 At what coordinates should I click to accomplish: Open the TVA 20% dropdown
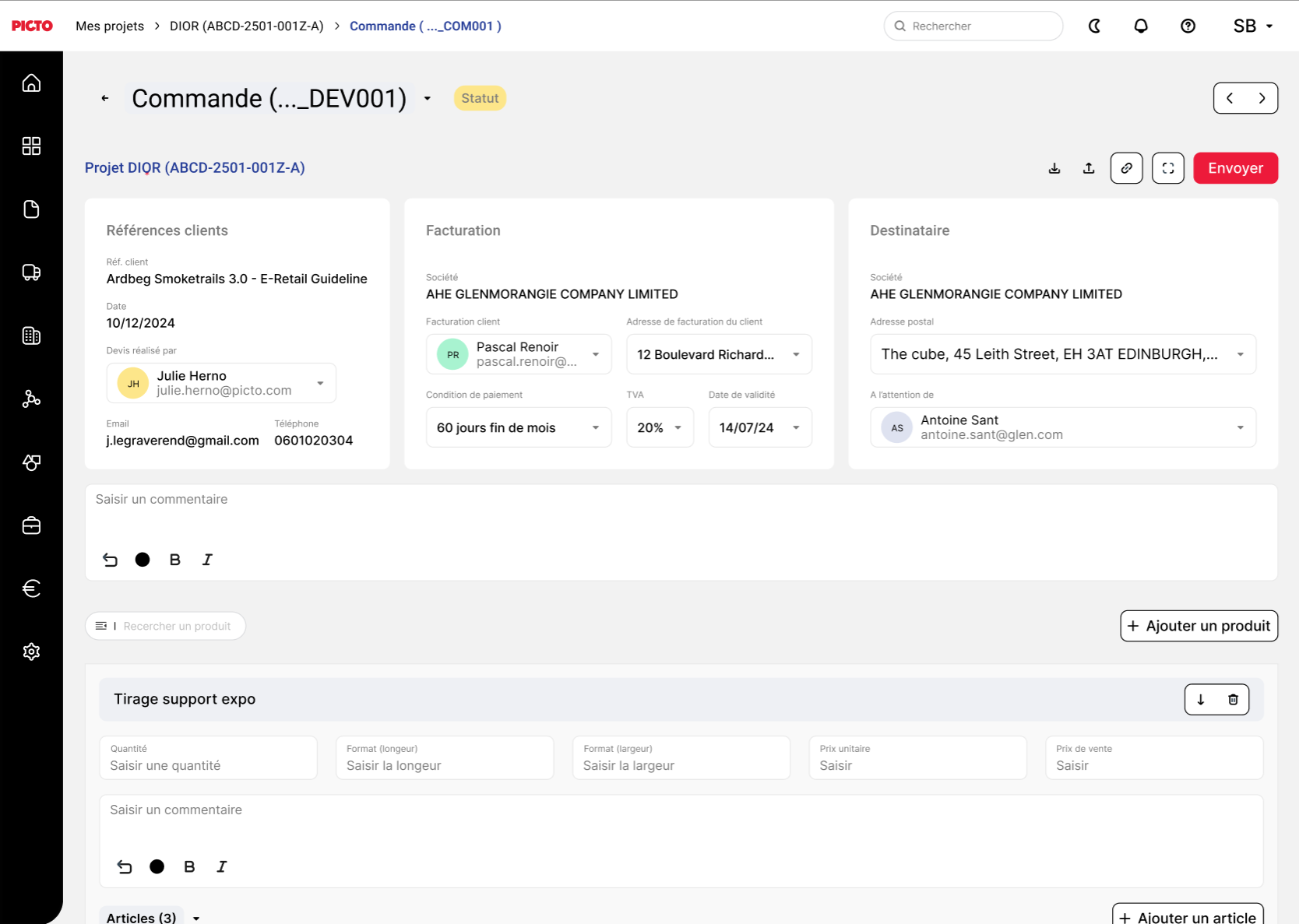click(660, 427)
